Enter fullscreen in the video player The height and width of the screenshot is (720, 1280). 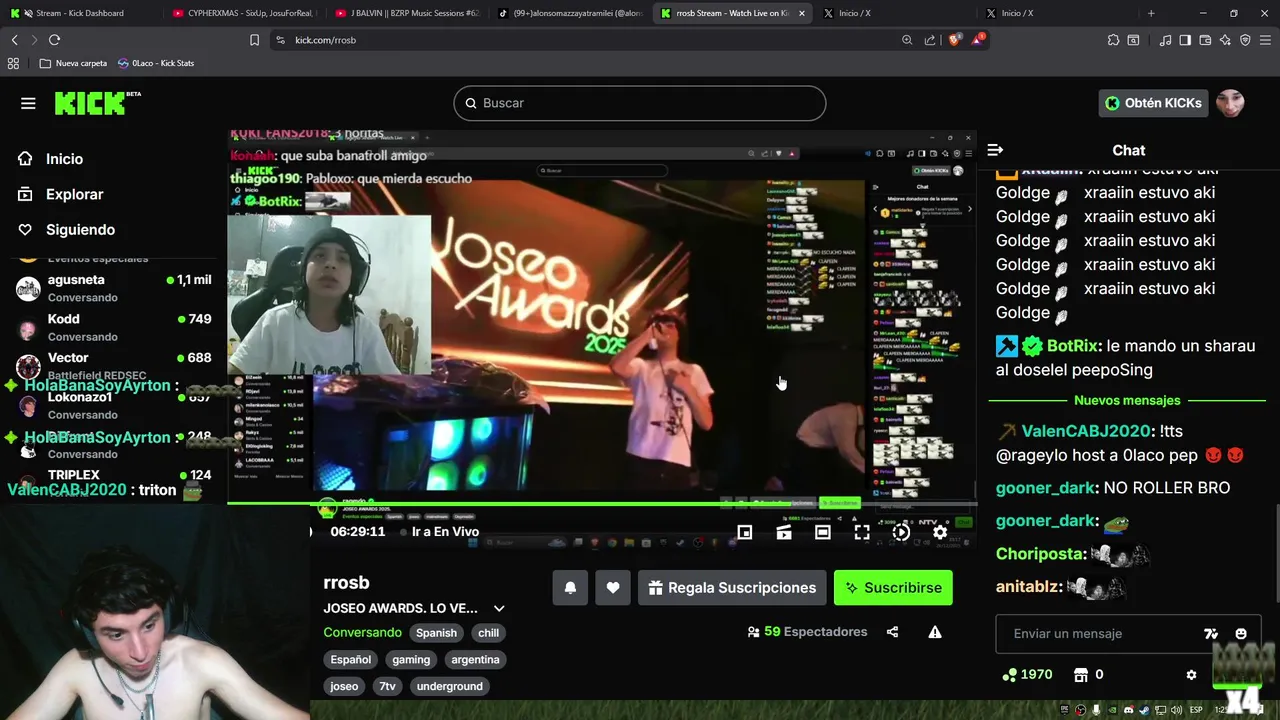862,532
